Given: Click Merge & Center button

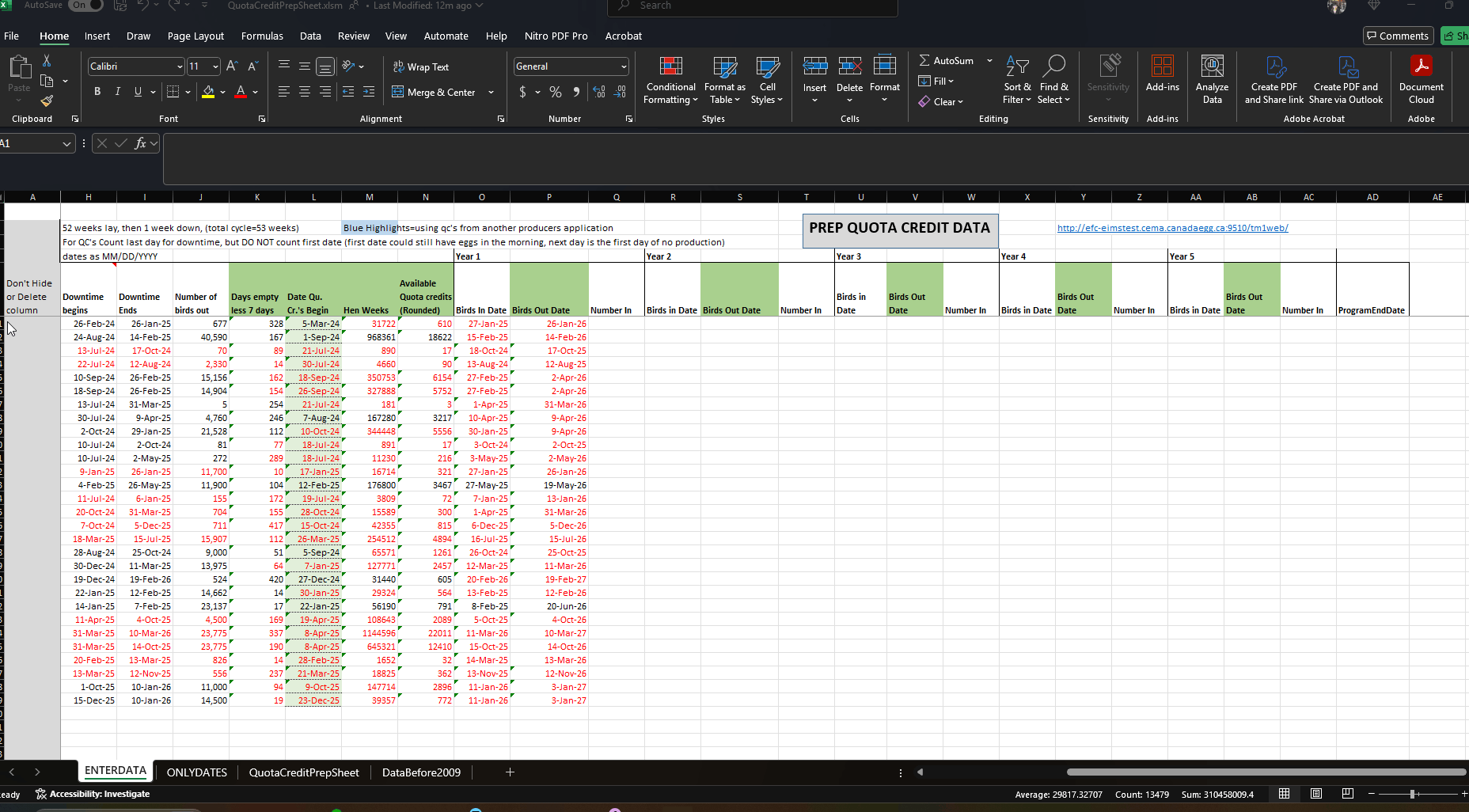Looking at the screenshot, I should [434, 93].
